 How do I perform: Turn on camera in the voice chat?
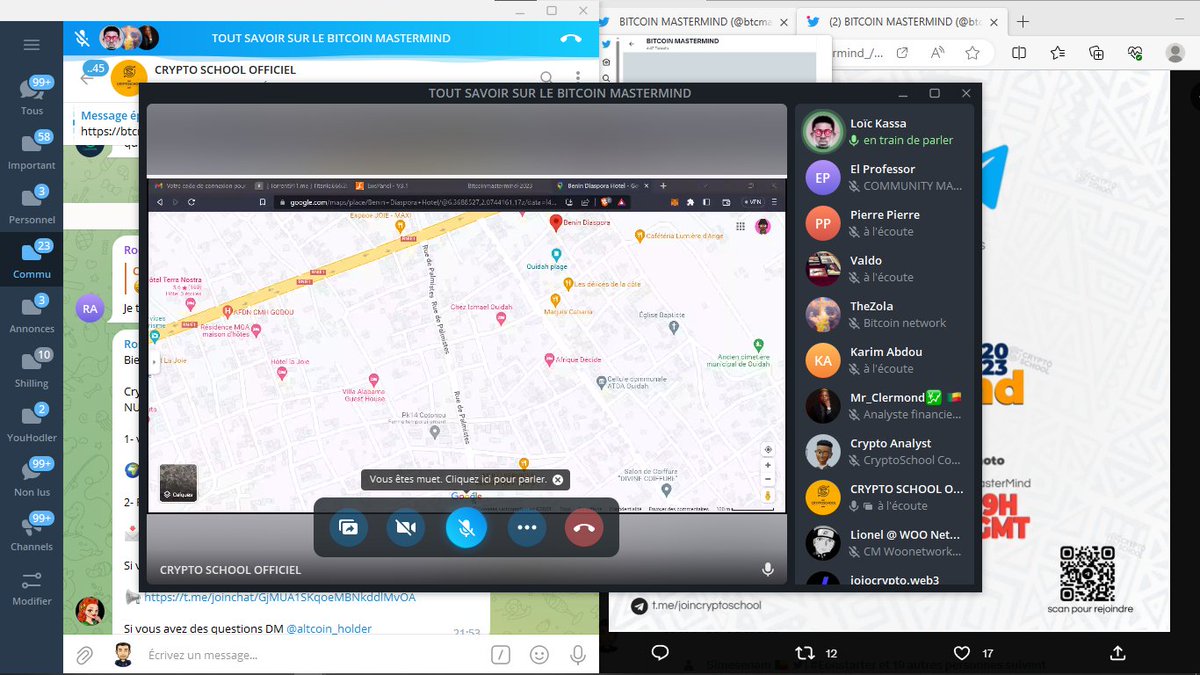tap(406, 527)
